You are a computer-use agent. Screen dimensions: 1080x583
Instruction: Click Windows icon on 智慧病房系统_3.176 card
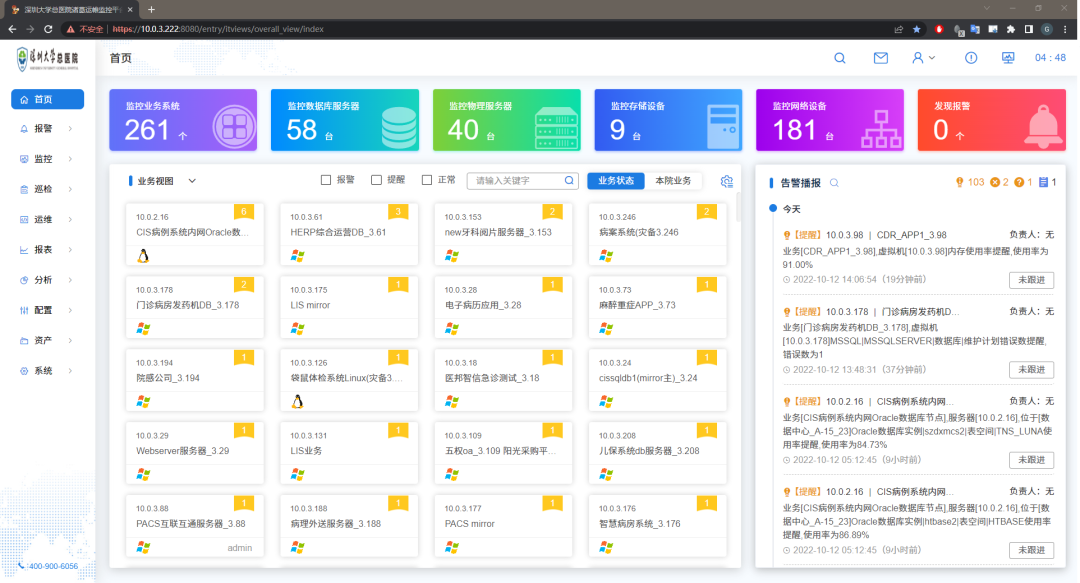pos(606,548)
